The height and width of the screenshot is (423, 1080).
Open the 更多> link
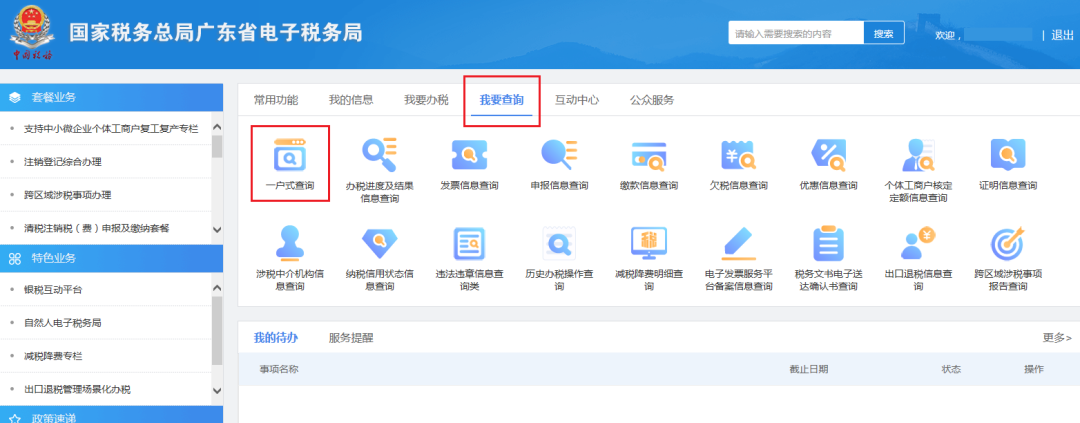click(1057, 338)
